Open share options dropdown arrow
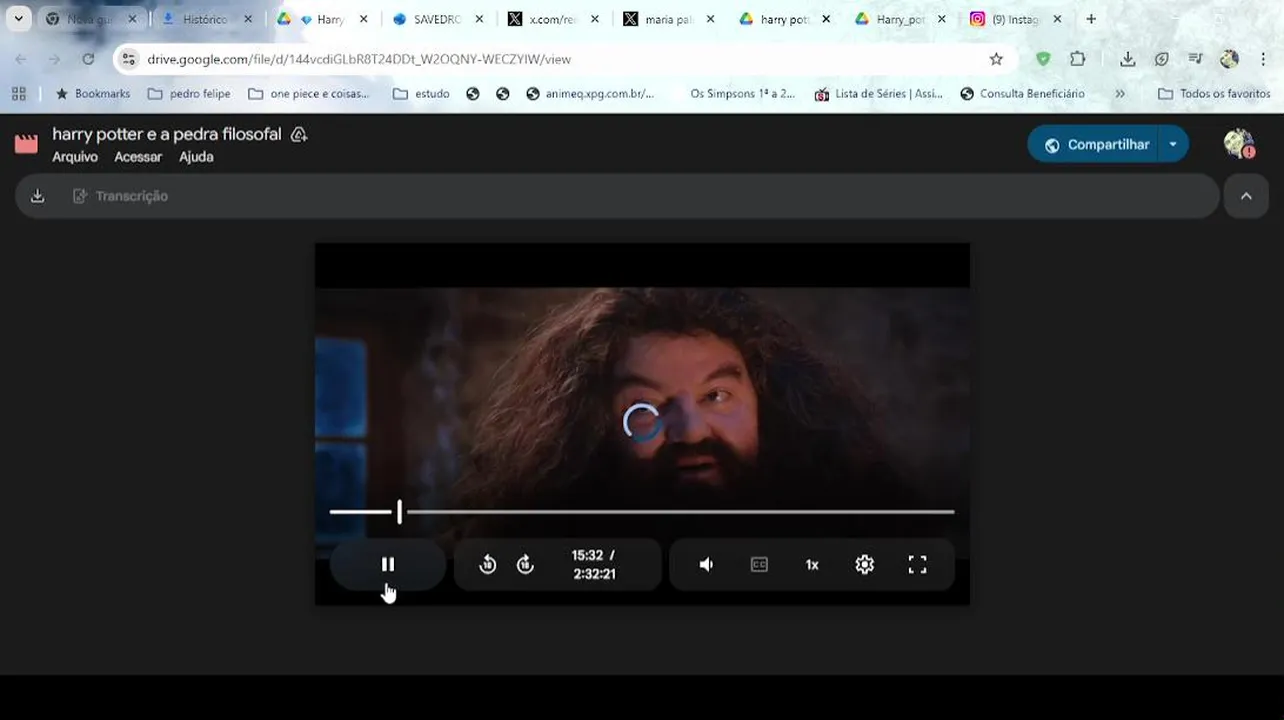Screen dimensions: 1284x720 1173,144
